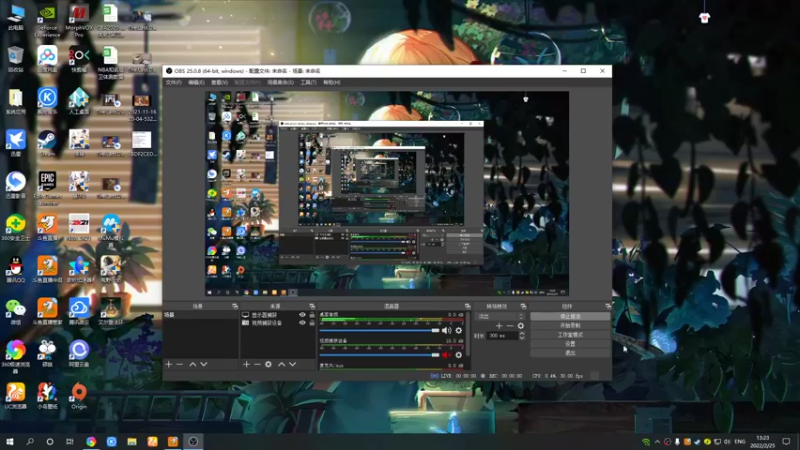
Task: Select the Recycle Bin desktop icon
Action: coord(15,59)
